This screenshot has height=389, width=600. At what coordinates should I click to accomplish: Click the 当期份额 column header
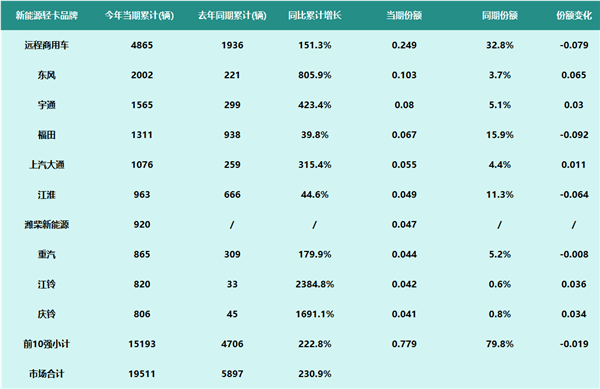[x=404, y=15]
